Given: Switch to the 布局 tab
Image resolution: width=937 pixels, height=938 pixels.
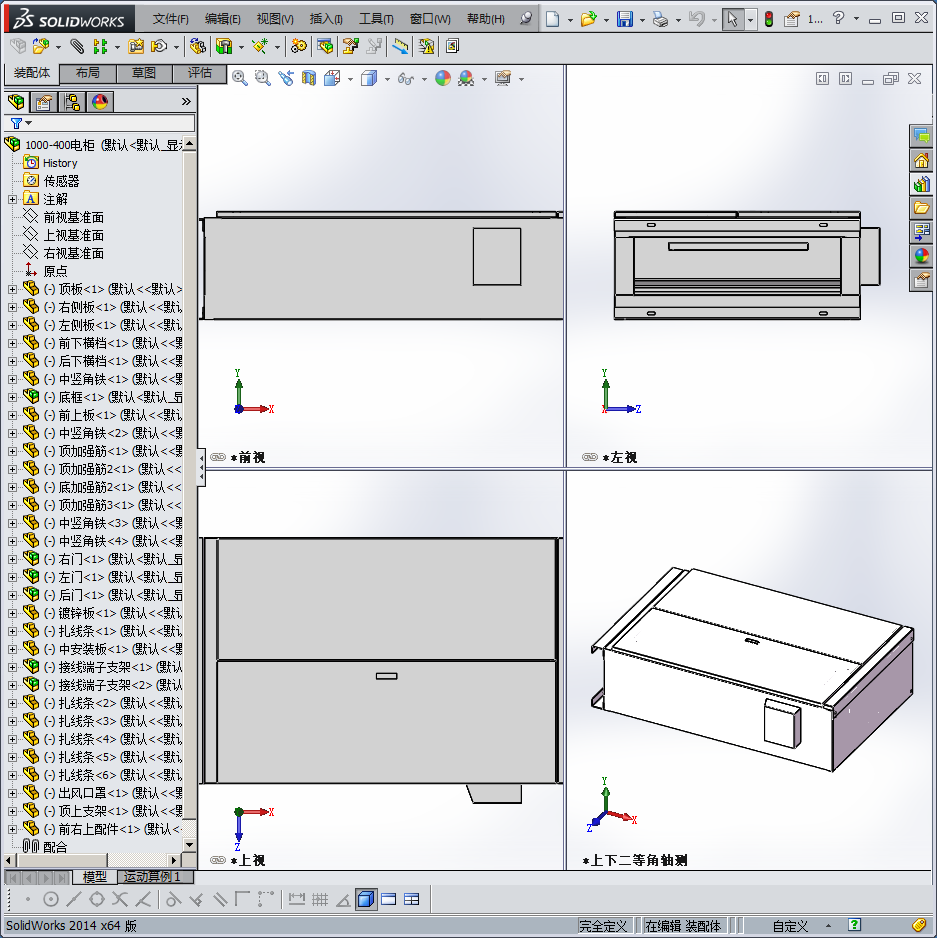Looking at the screenshot, I should tap(87, 73).
